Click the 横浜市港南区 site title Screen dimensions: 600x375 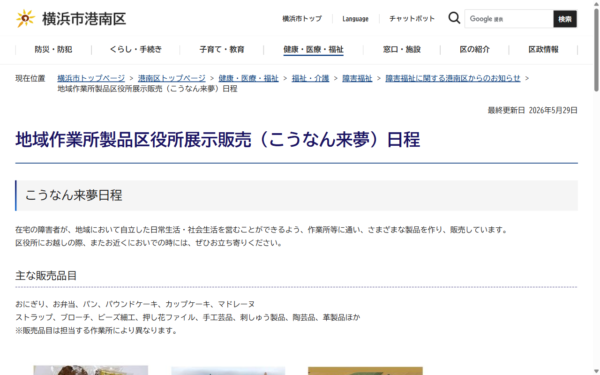(84, 19)
